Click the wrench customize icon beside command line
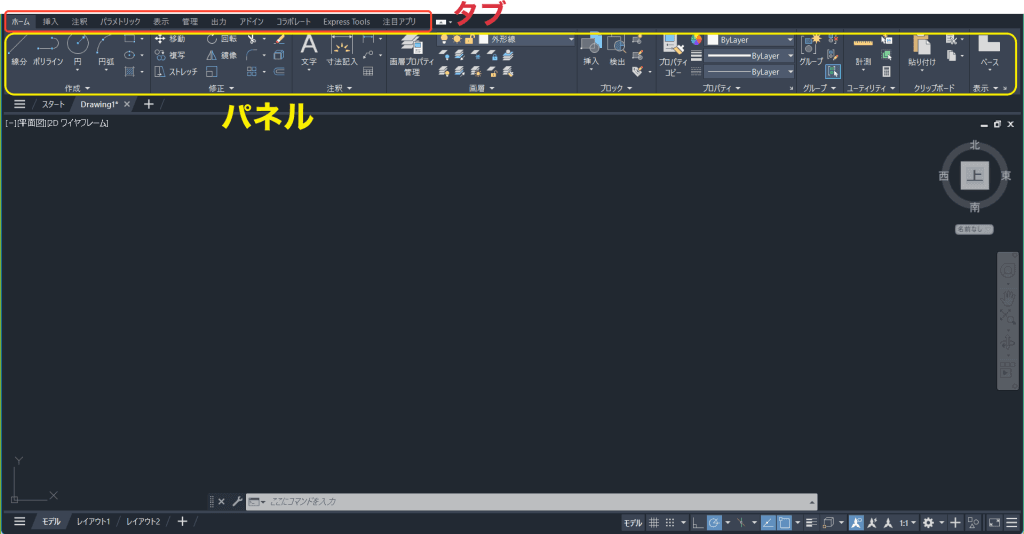Viewport: 1024px width, 534px height. pos(237,501)
